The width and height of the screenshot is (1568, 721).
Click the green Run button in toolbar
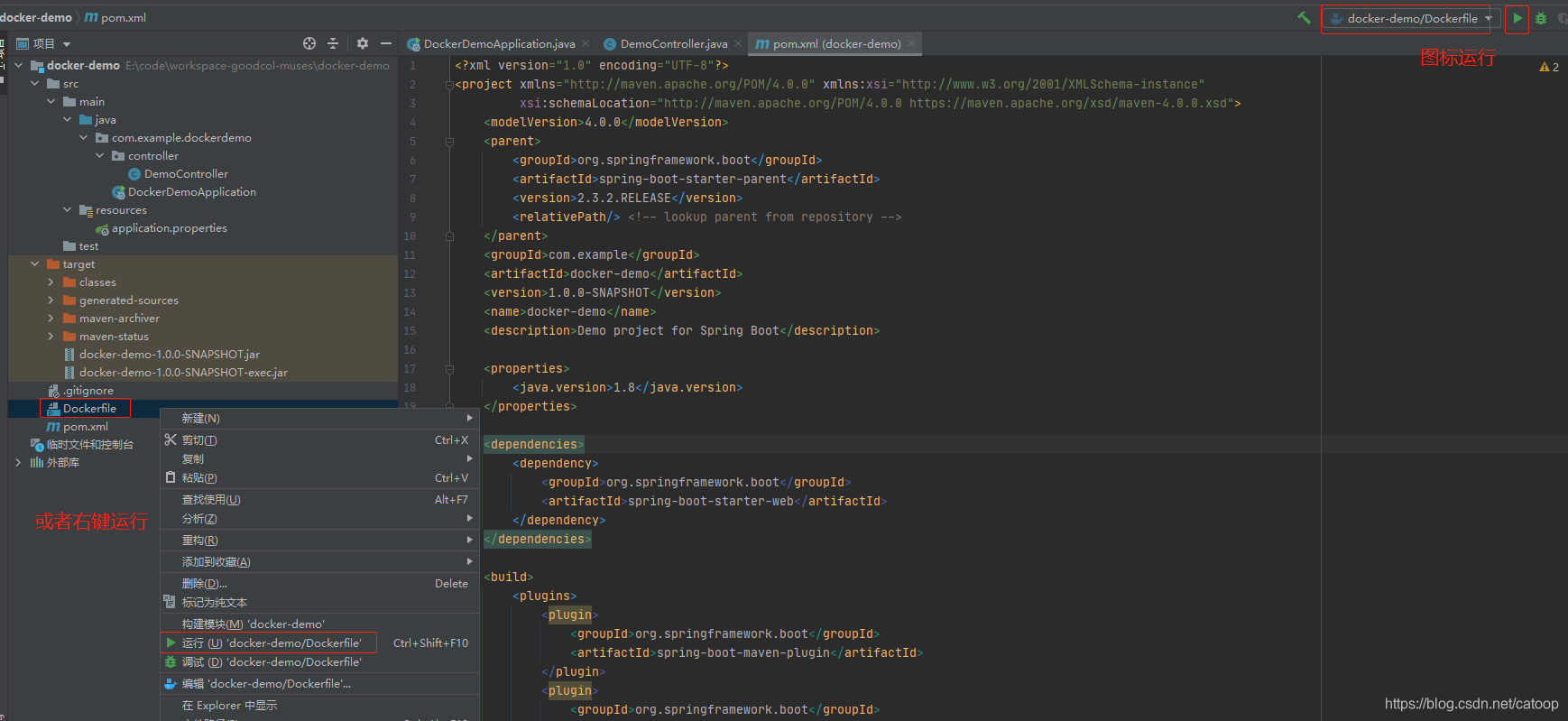[1517, 18]
